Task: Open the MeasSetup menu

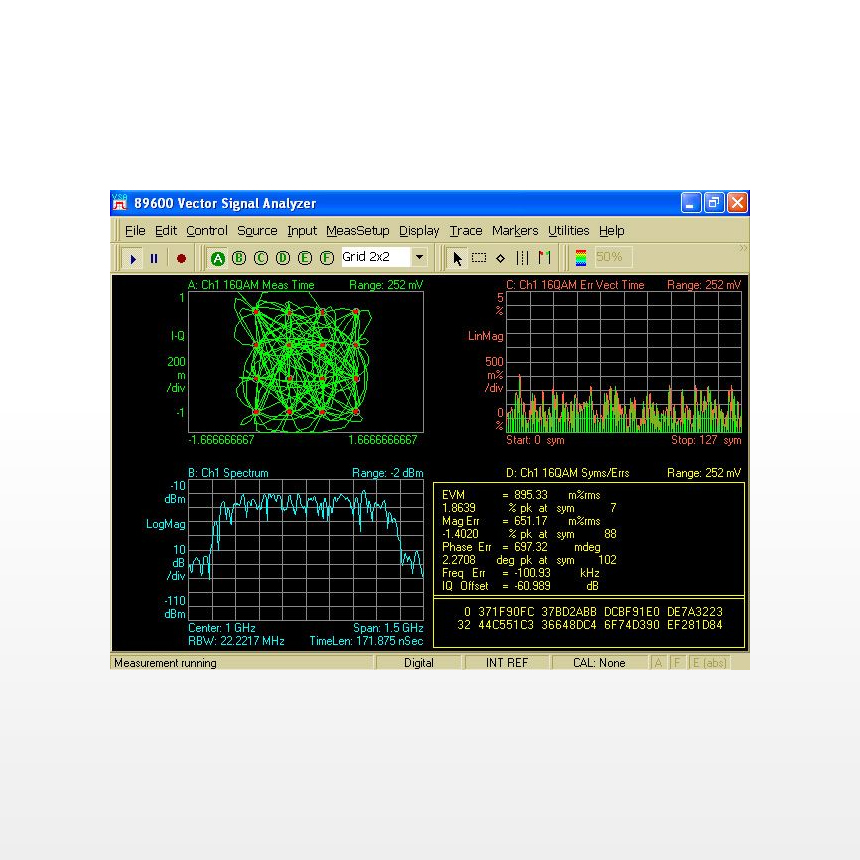Action: pyautogui.click(x=358, y=231)
